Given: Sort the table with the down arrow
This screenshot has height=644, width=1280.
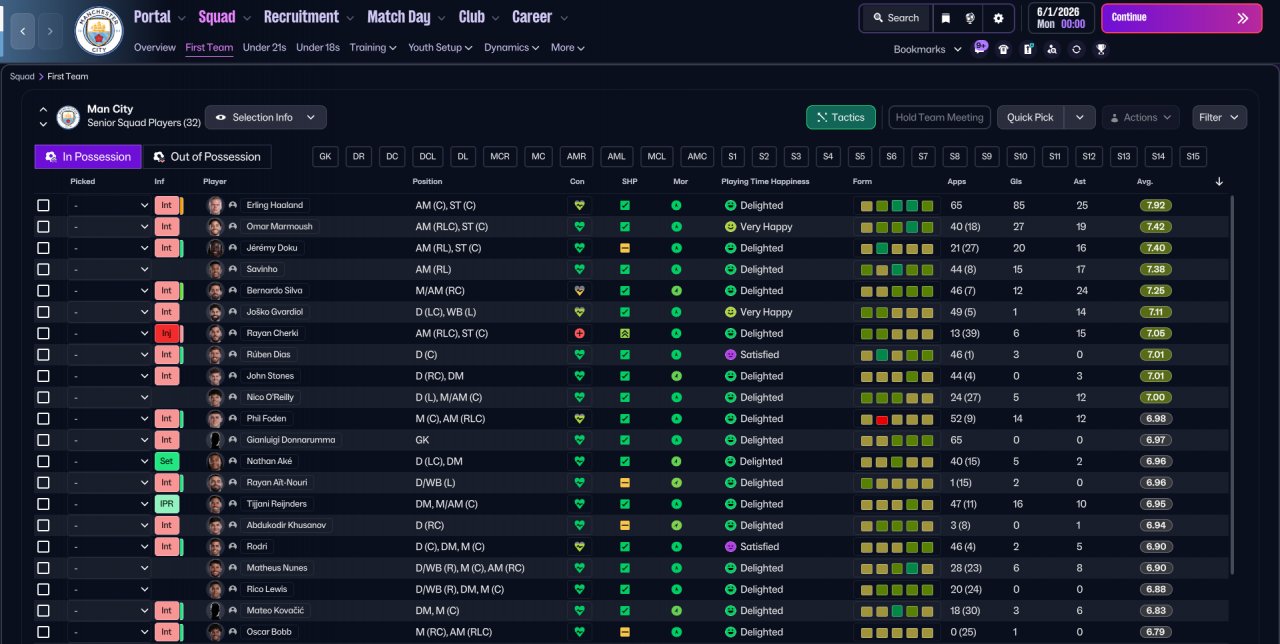Looking at the screenshot, I should (1219, 181).
